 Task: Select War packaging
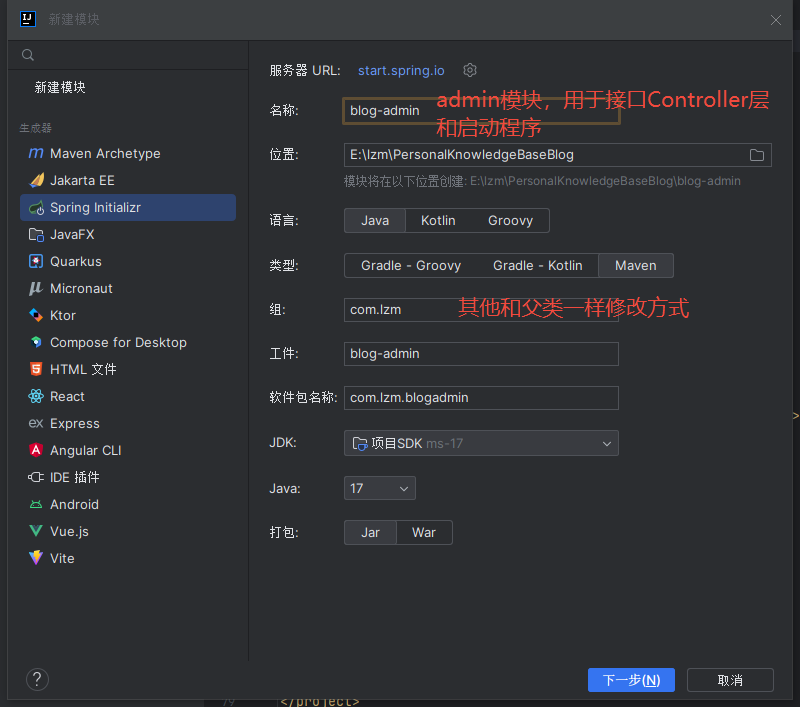coord(424,533)
